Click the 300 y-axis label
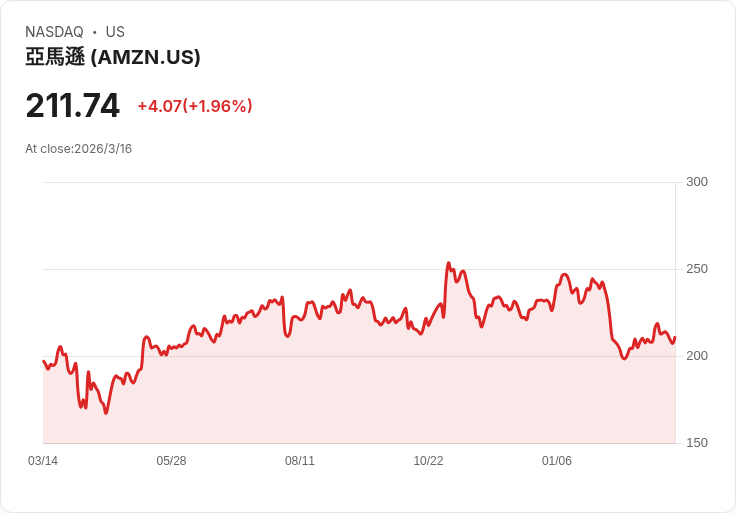 697,182
